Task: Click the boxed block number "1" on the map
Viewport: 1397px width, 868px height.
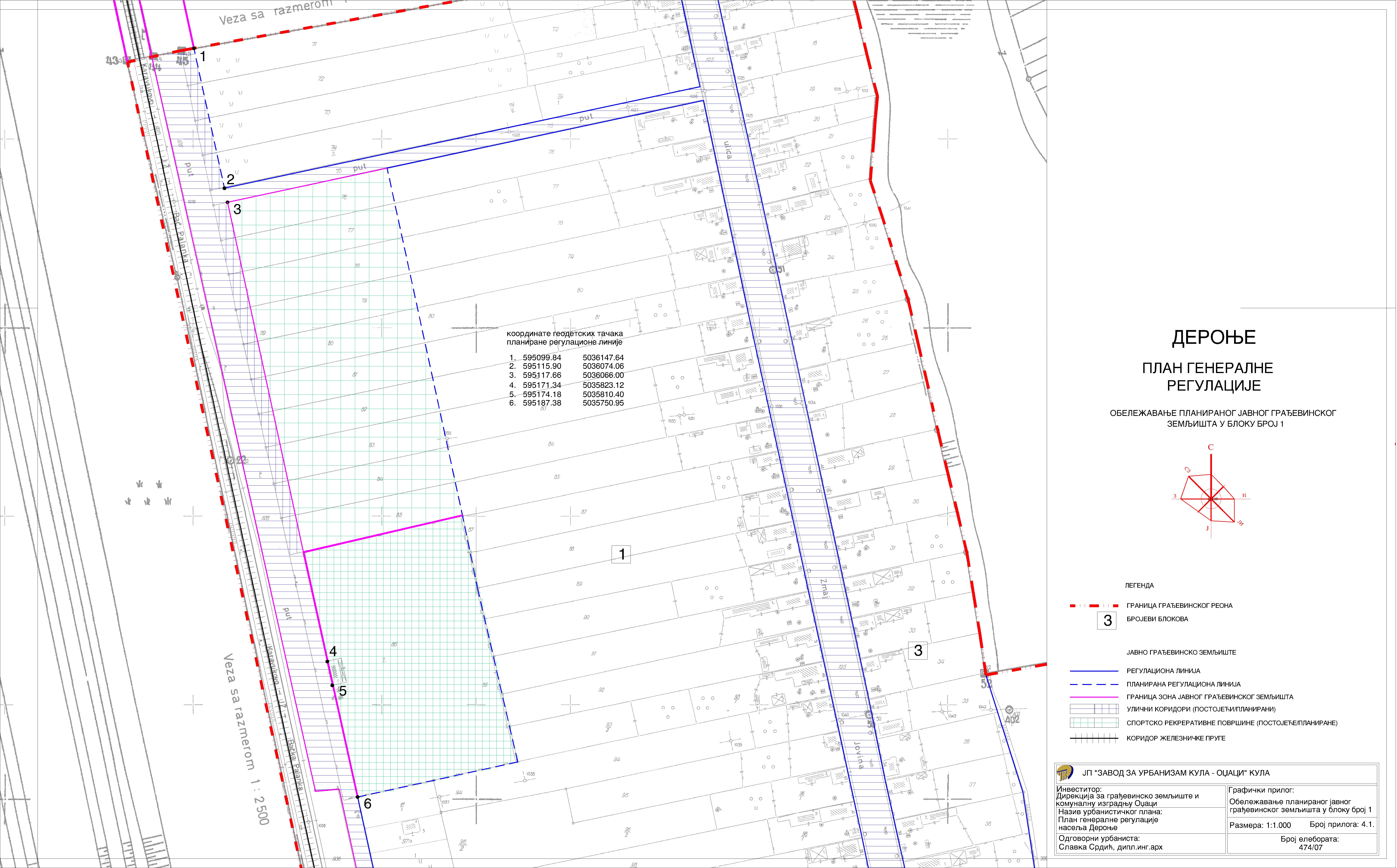Action: (621, 555)
